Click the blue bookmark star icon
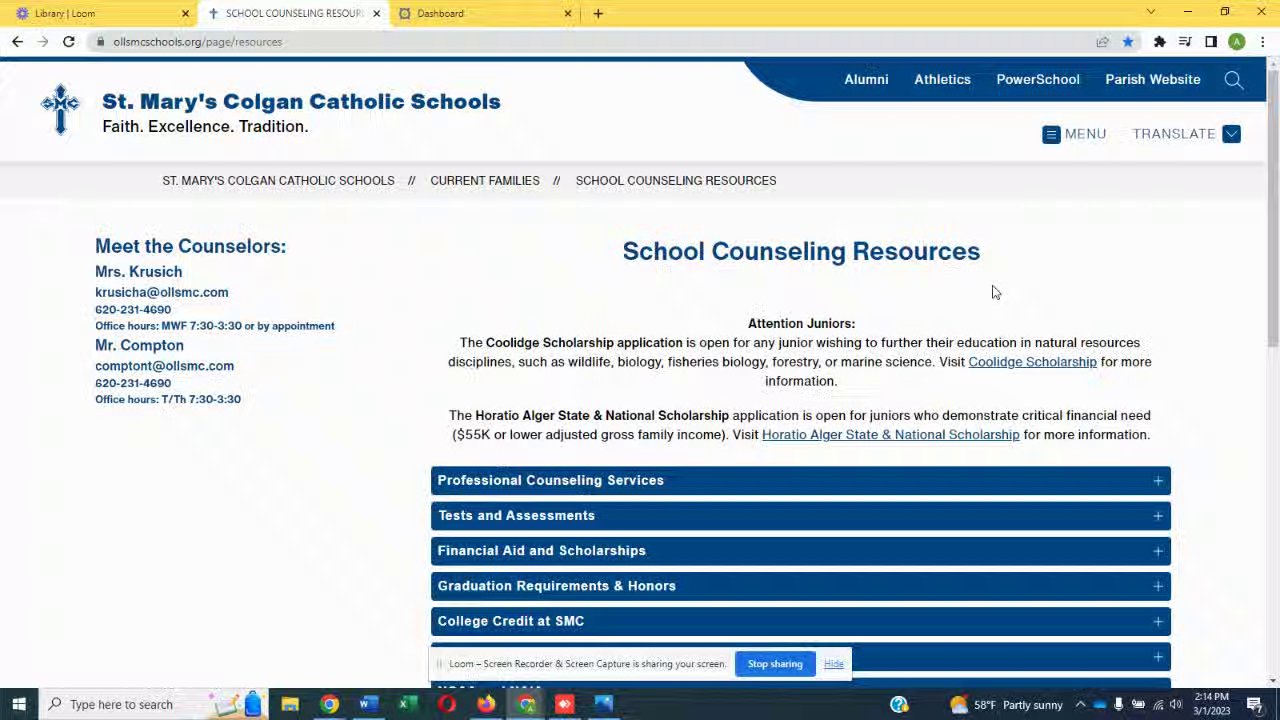The image size is (1280, 720). [1128, 42]
